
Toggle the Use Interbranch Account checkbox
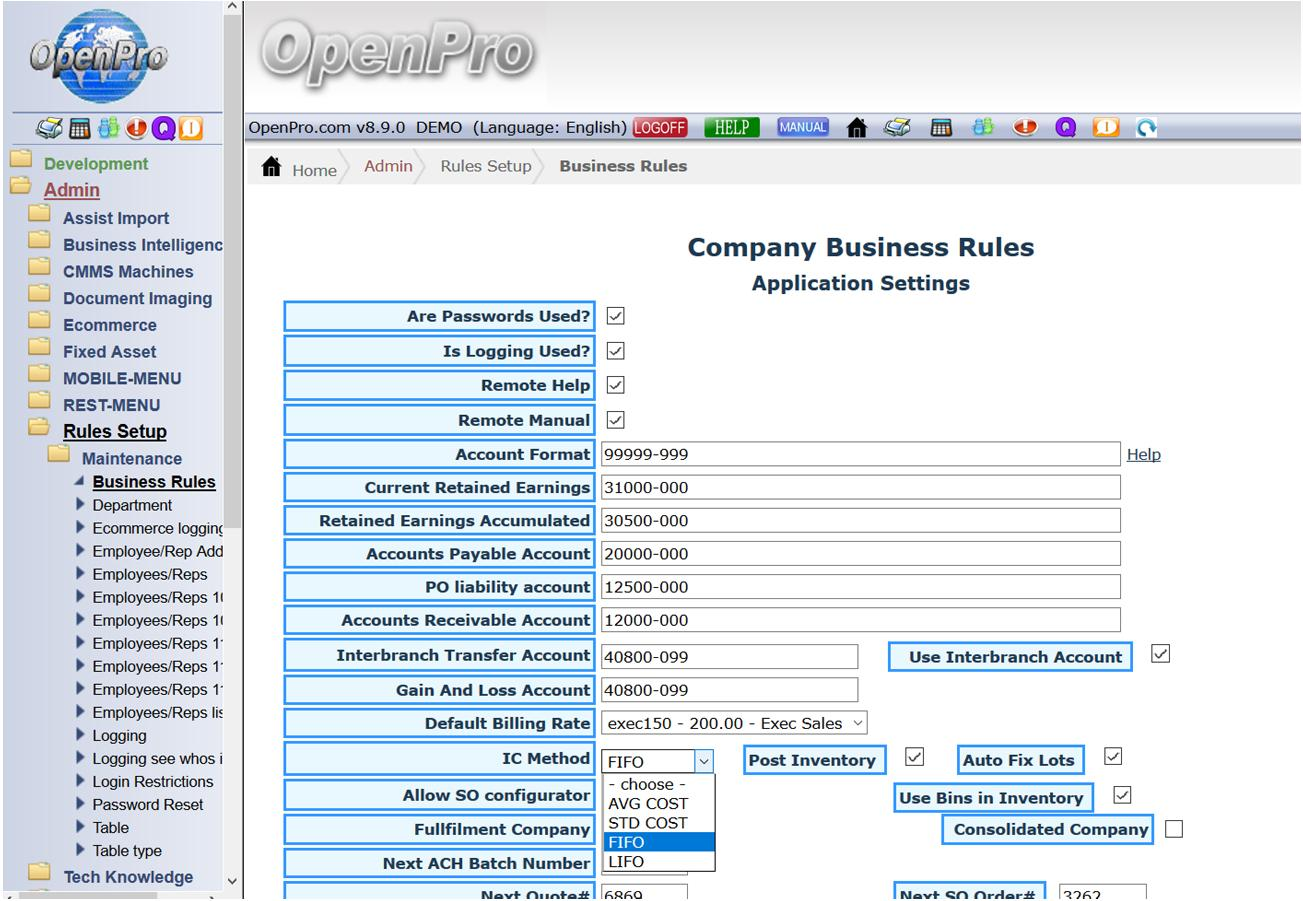click(x=1160, y=654)
